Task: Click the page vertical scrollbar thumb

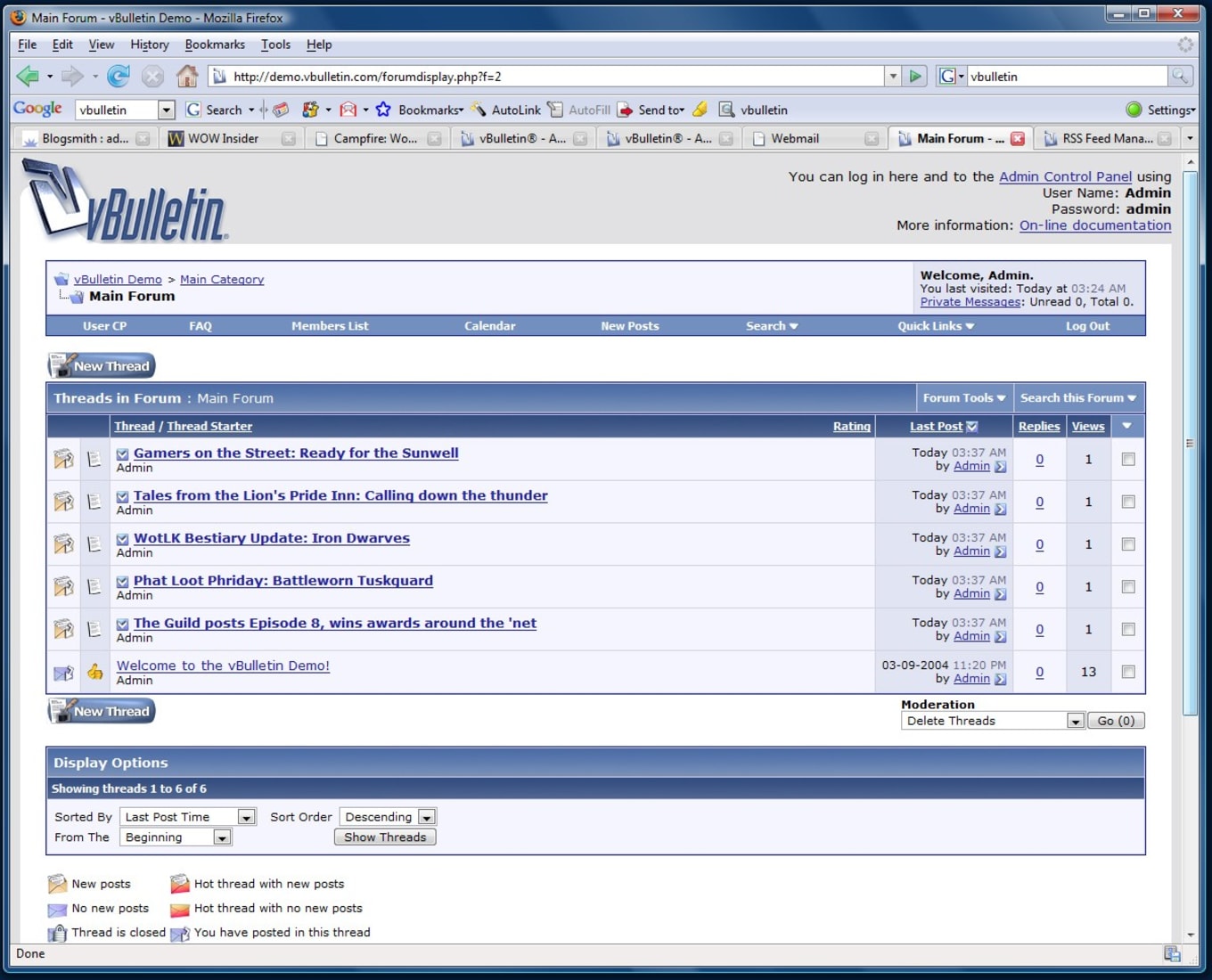Action: (1190, 443)
